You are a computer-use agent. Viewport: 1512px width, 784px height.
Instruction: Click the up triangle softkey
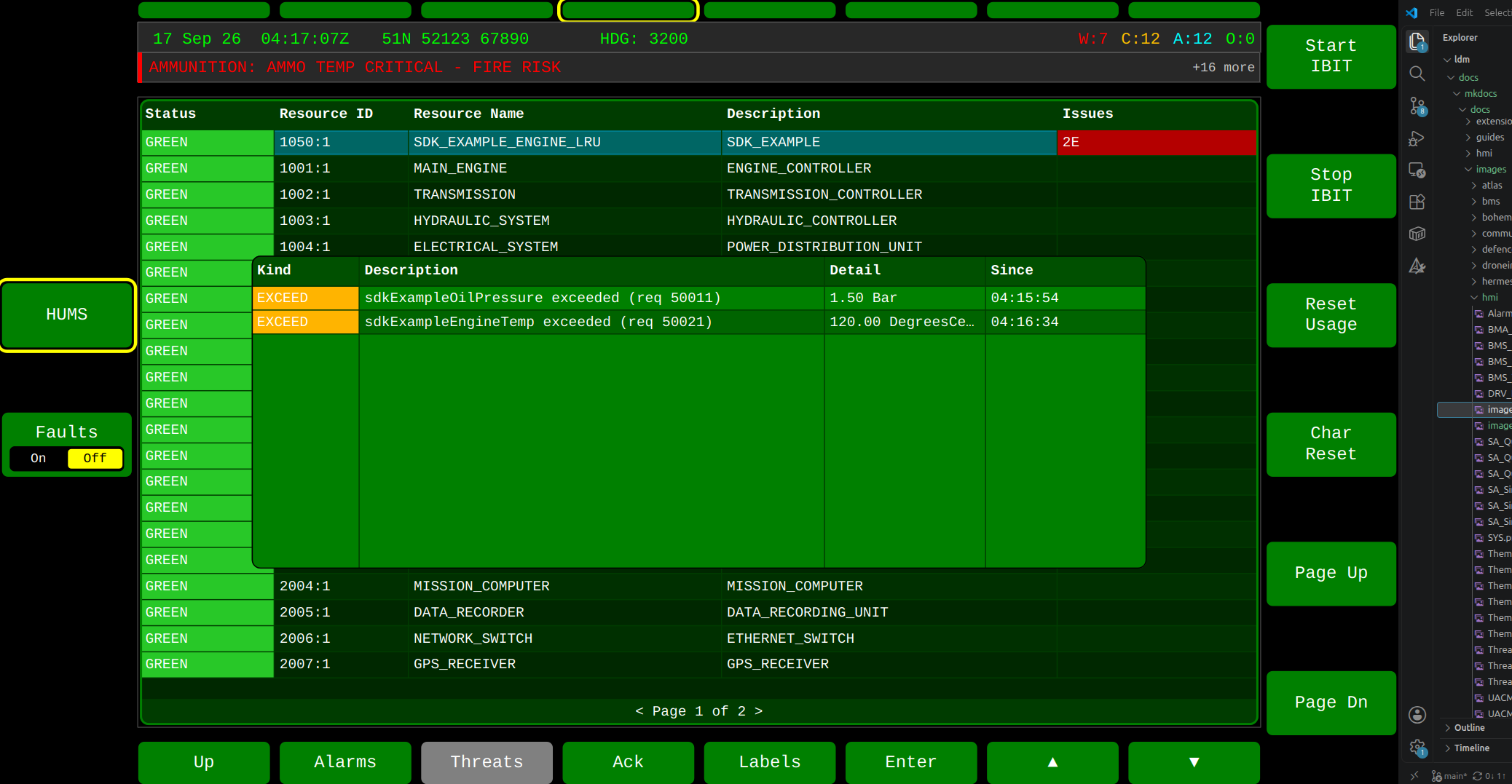pos(1052,762)
